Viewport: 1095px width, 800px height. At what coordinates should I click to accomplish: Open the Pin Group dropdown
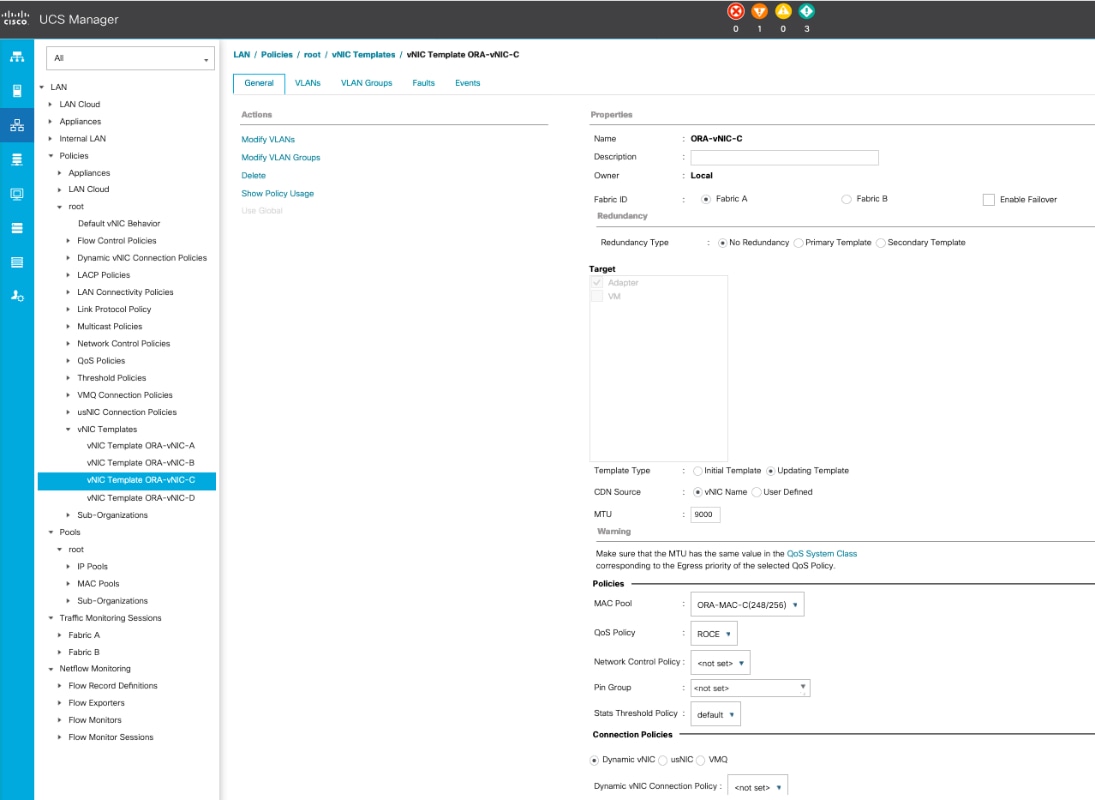point(750,688)
